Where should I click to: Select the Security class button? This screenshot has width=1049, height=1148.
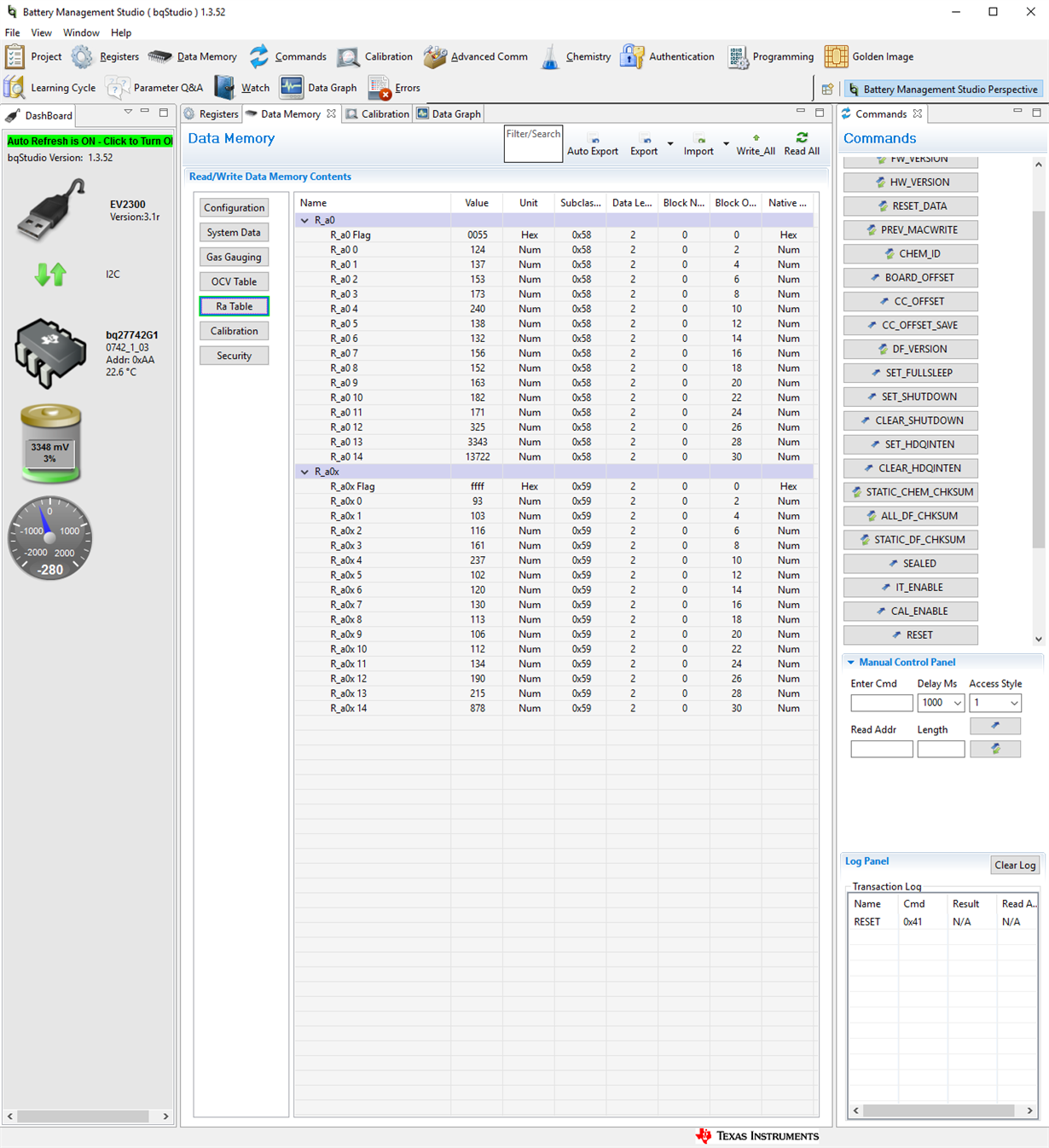(235, 356)
